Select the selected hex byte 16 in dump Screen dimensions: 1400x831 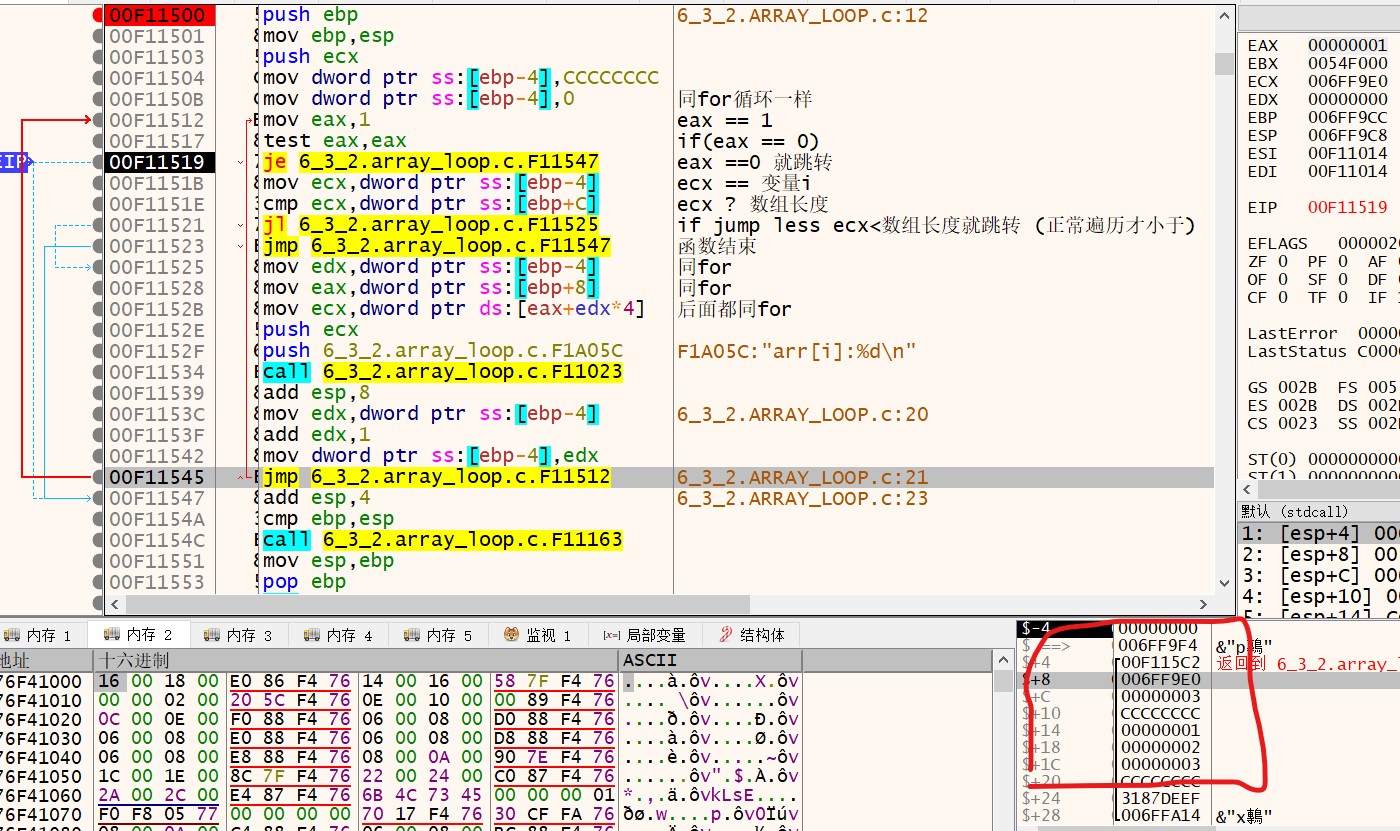click(107, 681)
